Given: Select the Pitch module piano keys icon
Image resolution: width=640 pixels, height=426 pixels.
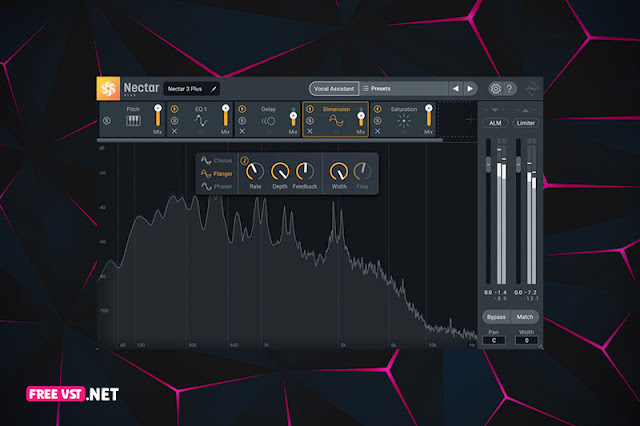Looking at the screenshot, I should [133, 120].
